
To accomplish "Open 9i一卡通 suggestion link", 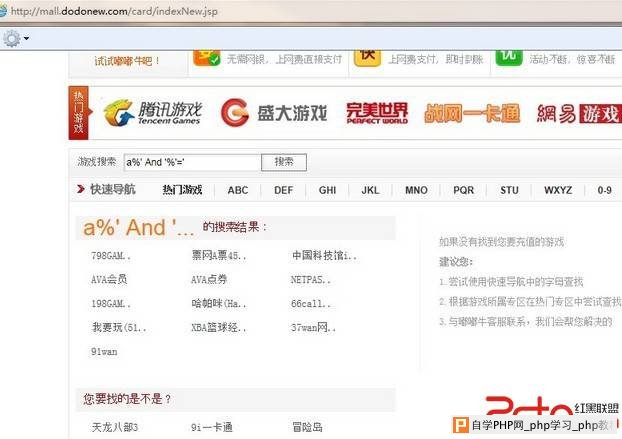I will tap(211, 427).
